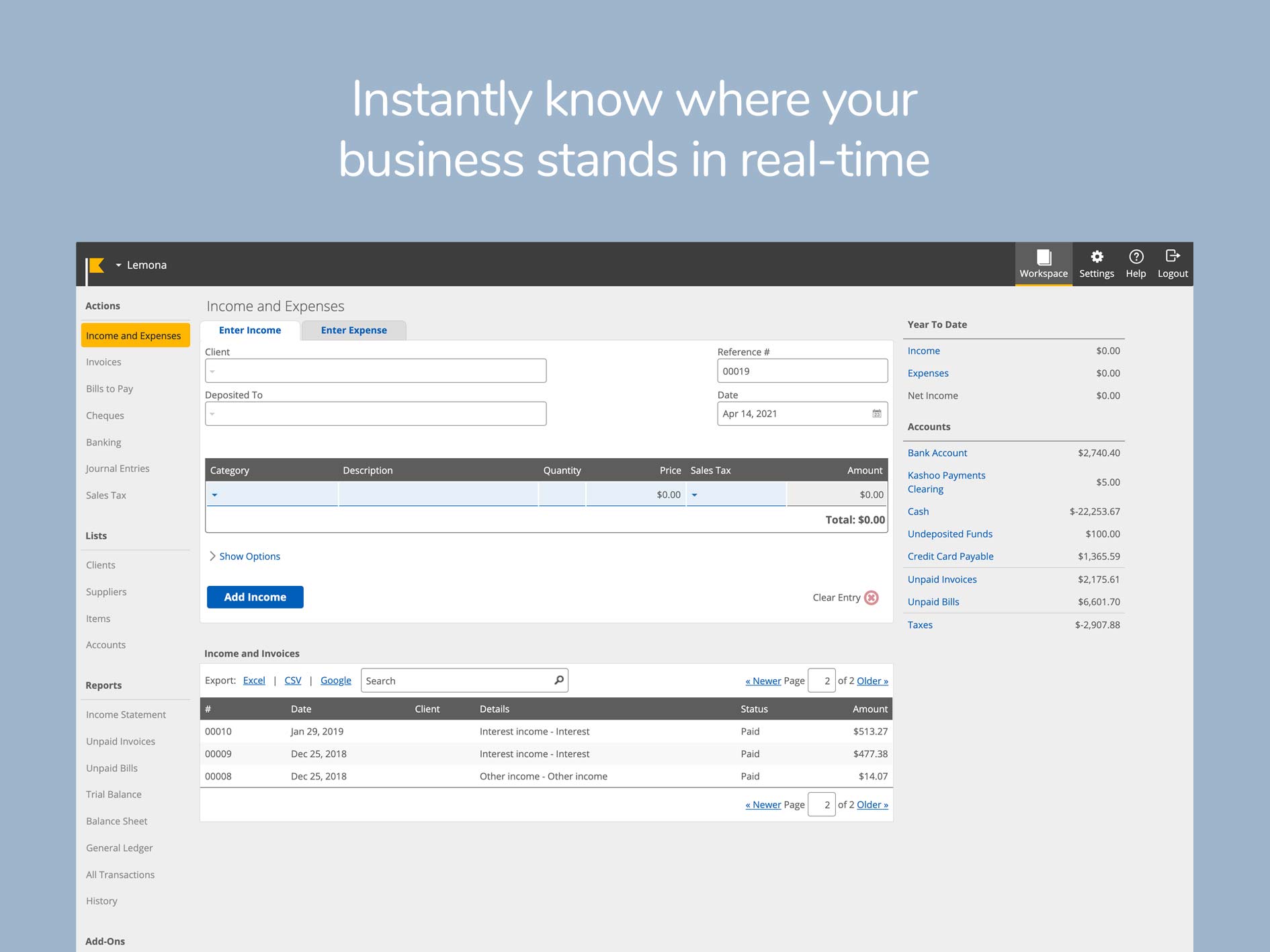Image resolution: width=1270 pixels, height=952 pixels.
Task: Select Invoices in the Actions menu
Action: coord(103,362)
